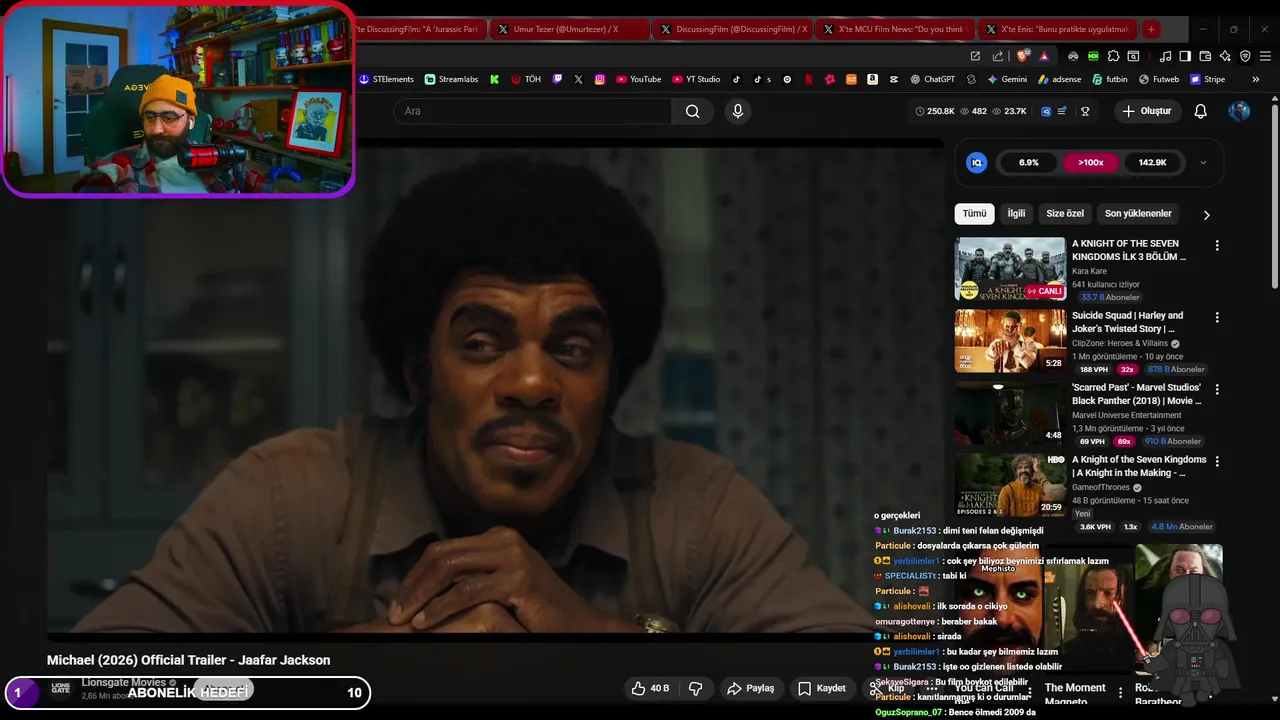
Task: Open the Umur Tezer X tab
Action: [x=572, y=29]
